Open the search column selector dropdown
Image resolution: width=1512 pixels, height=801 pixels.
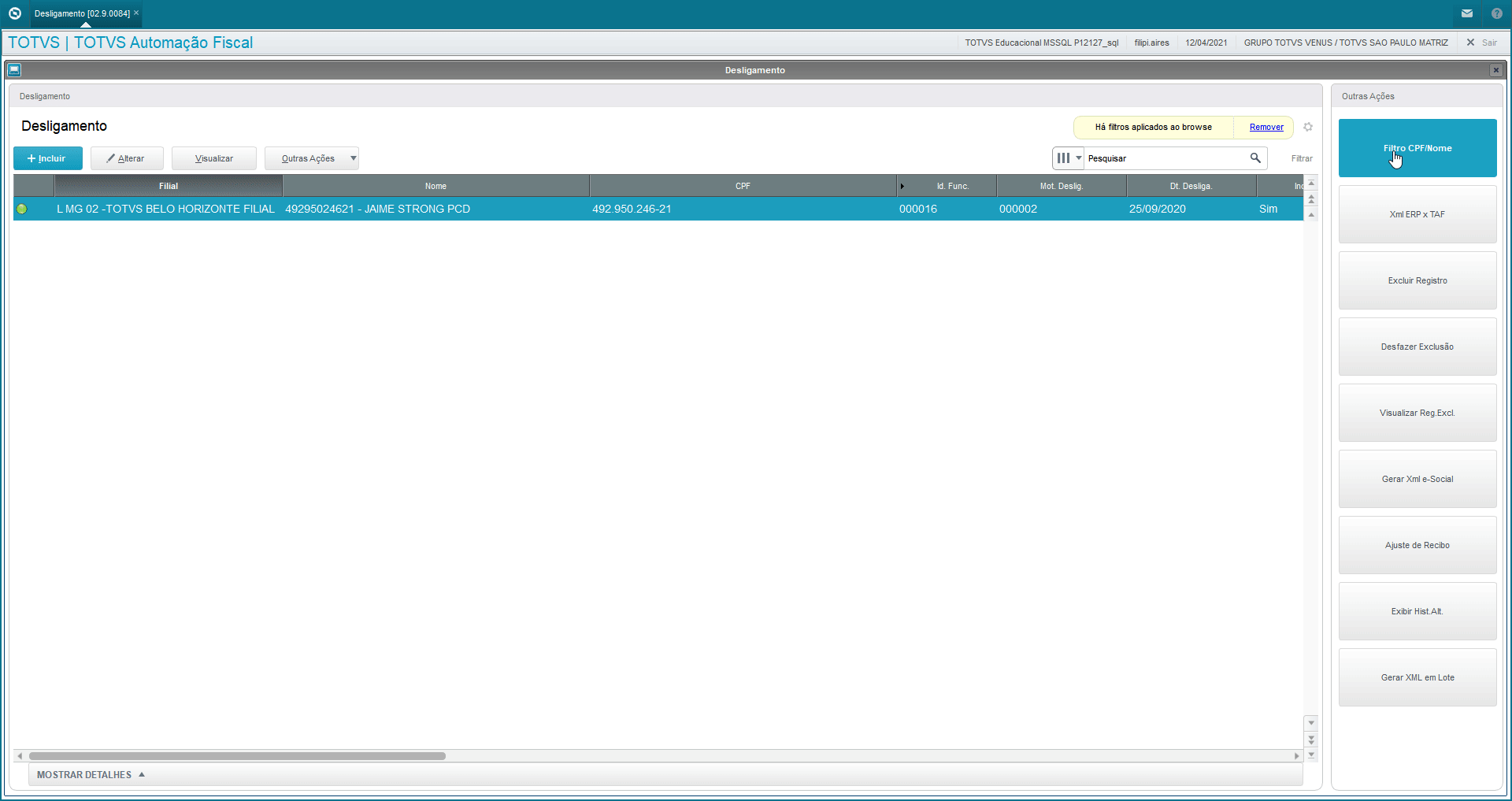(1069, 158)
